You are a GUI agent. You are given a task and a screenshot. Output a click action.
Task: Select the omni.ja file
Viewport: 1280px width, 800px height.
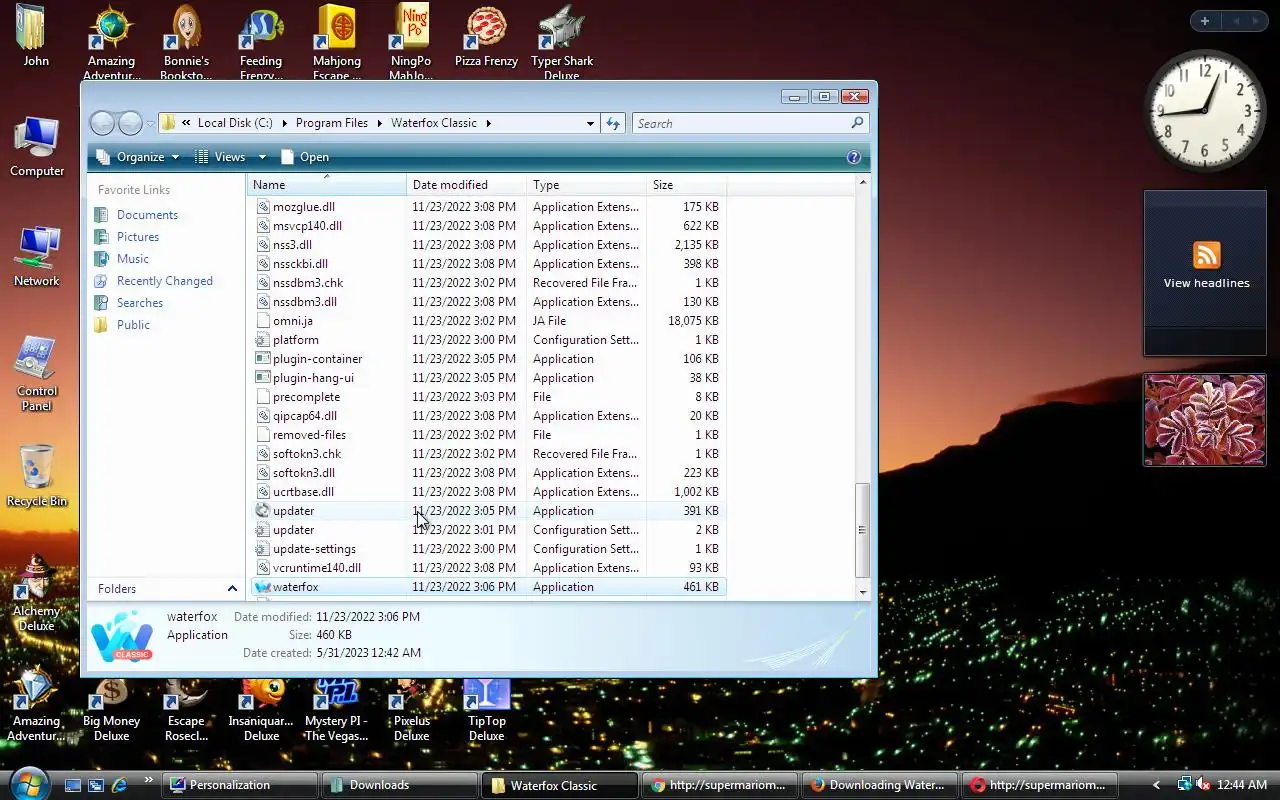[x=489, y=321]
